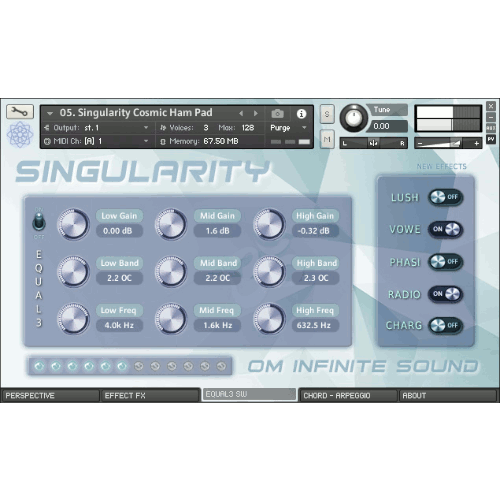This screenshot has height=500, width=500.
Task: Click the sixth lit step indicator
Action: [x=122, y=366]
